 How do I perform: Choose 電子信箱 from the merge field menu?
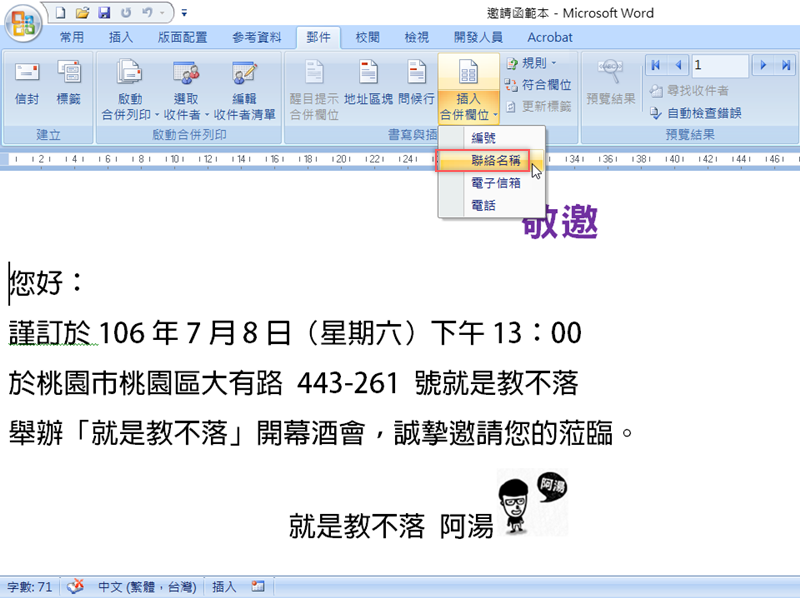coord(492,183)
